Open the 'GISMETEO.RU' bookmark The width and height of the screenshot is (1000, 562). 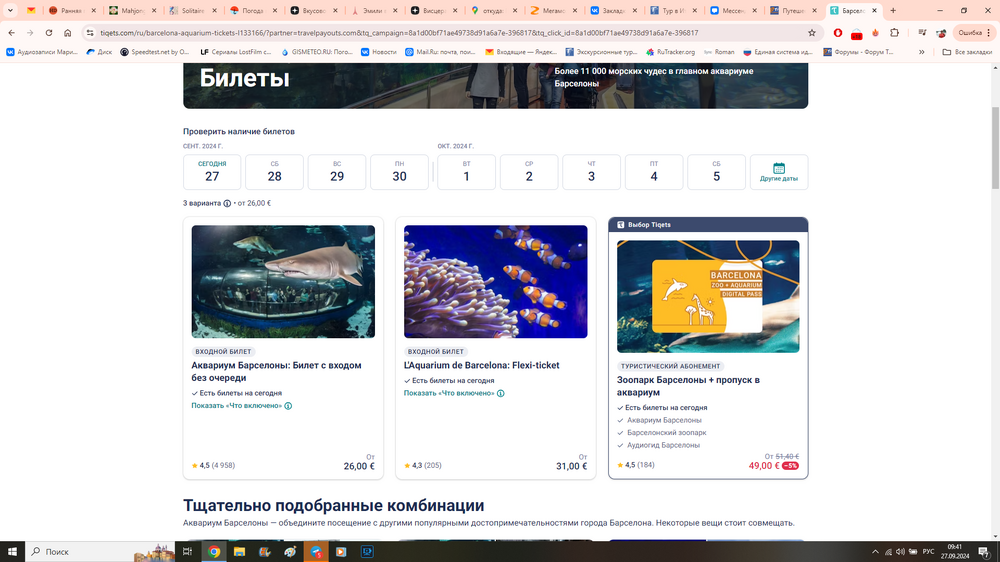click(316, 52)
